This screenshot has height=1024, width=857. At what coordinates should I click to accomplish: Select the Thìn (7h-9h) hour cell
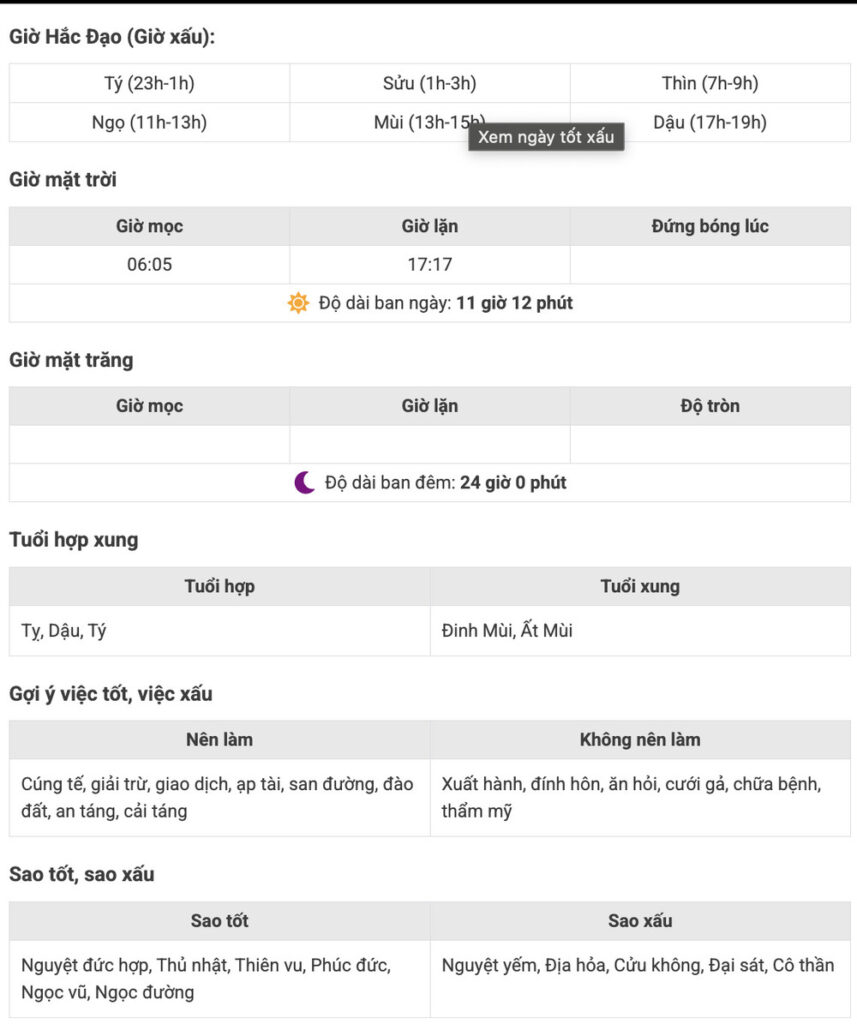pos(710,84)
